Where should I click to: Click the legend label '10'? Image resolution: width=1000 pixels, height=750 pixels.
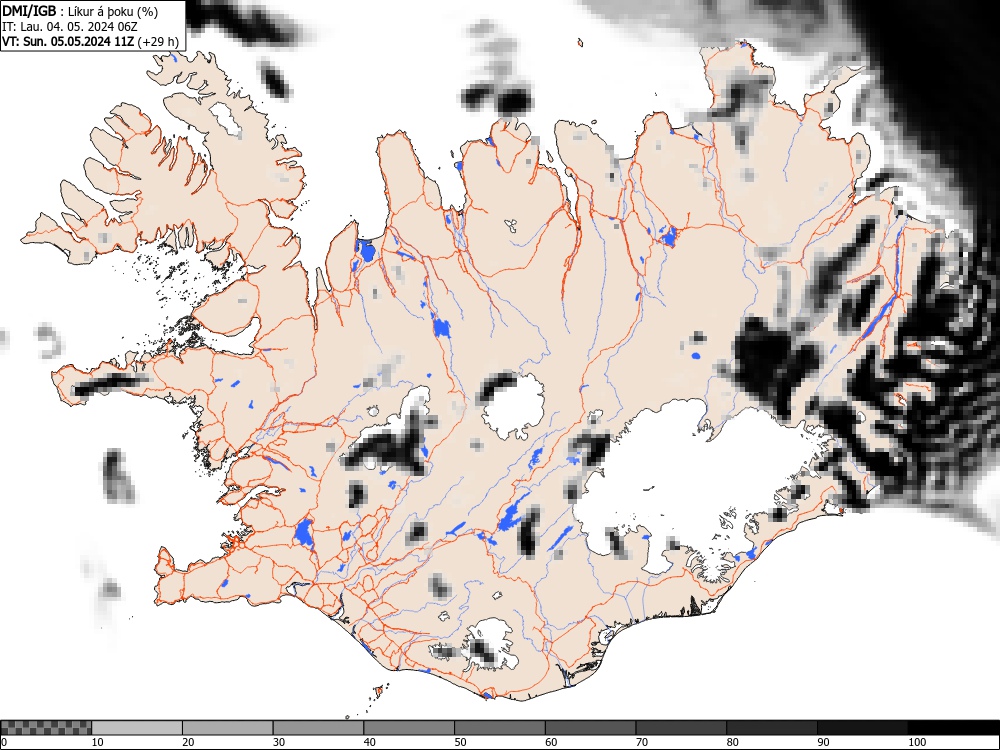point(98,742)
